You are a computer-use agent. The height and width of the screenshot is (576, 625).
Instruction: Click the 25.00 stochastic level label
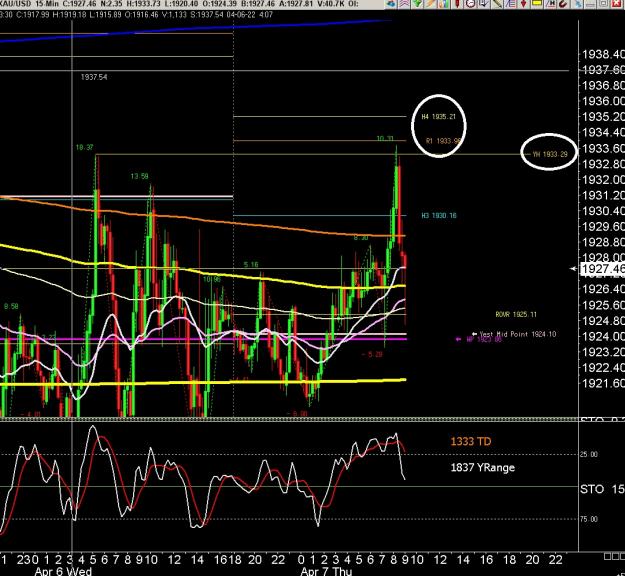click(x=588, y=454)
